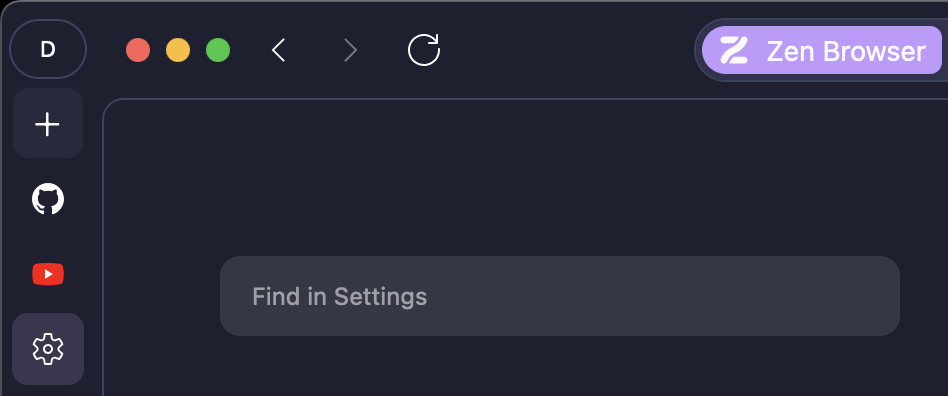Click the Zen Browser label text
948x396 pixels.
[846, 51]
